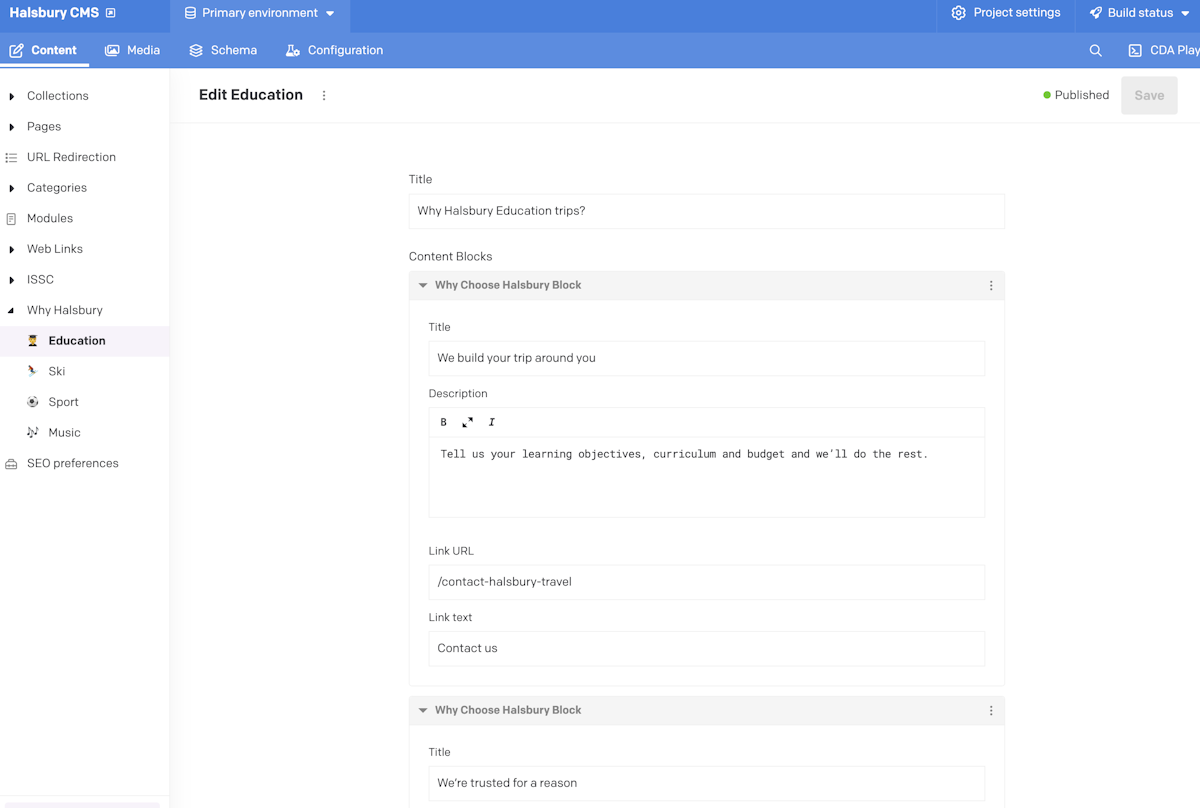This screenshot has width=1200, height=808.
Task: Click the Build status rocket icon
Action: (1096, 13)
